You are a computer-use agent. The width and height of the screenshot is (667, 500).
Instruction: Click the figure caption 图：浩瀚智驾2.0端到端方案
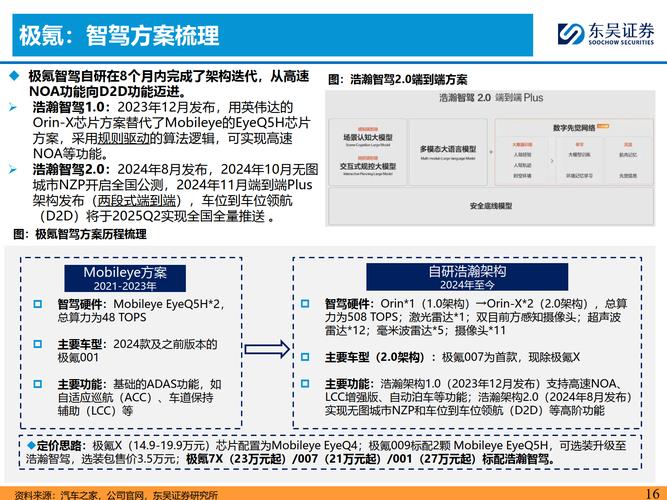coord(398,80)
